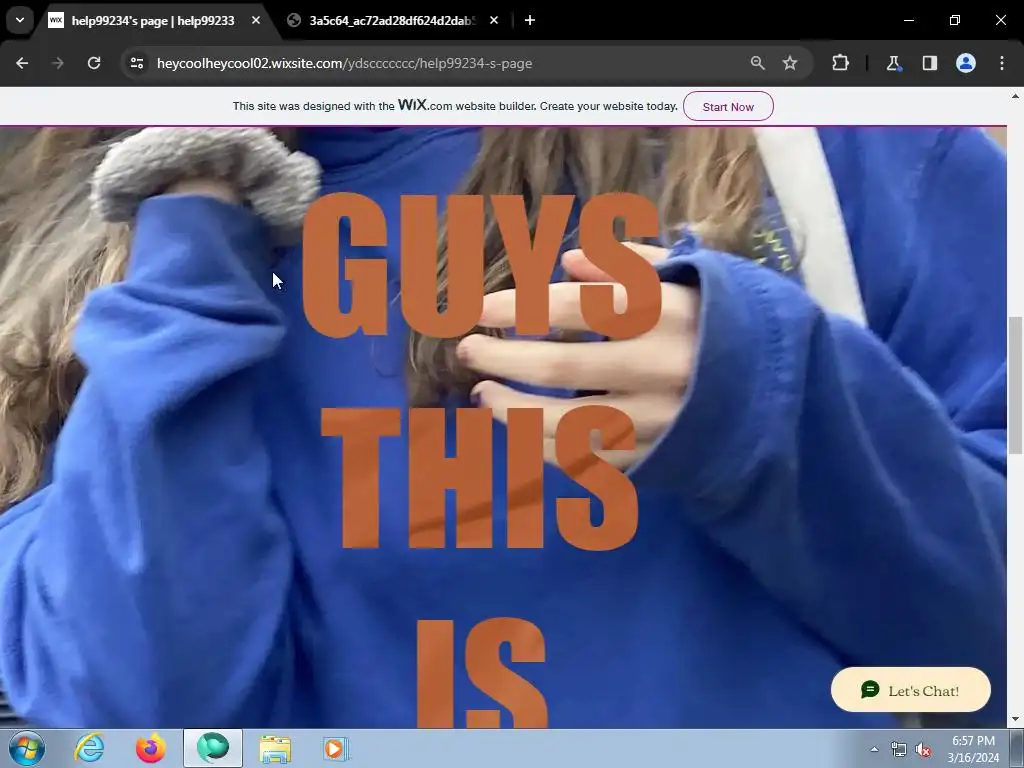1024x768 pixels.
Task: Open the Windows Start menu
Action: pos(27,748)
